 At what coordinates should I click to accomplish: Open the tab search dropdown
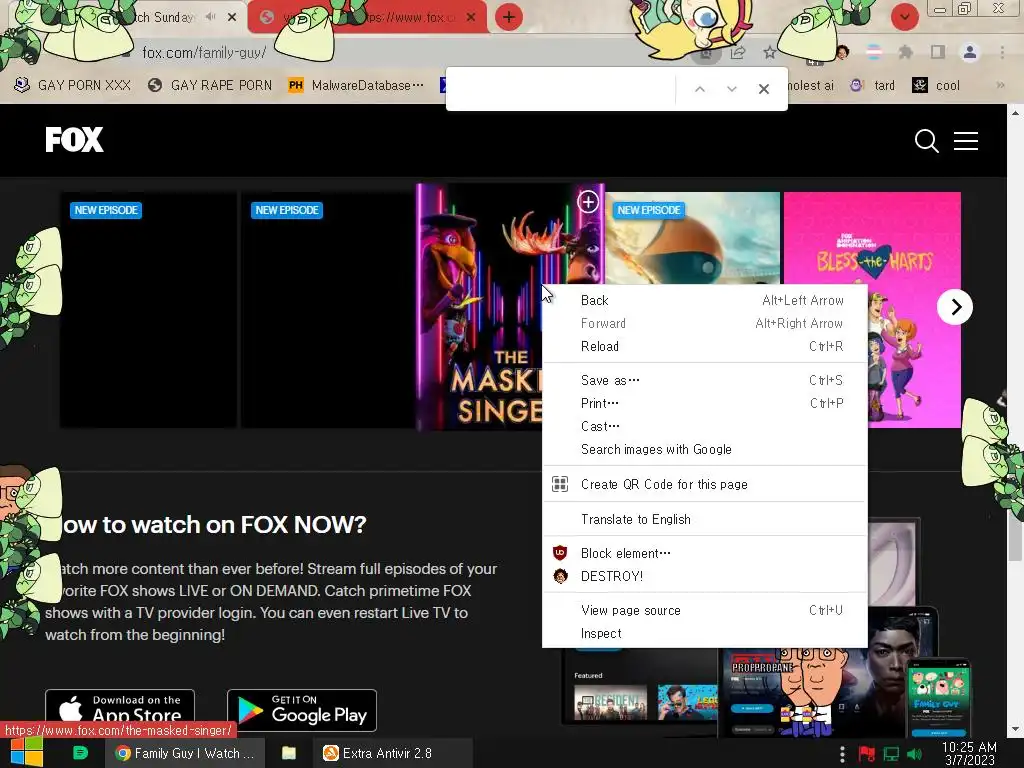904,18
